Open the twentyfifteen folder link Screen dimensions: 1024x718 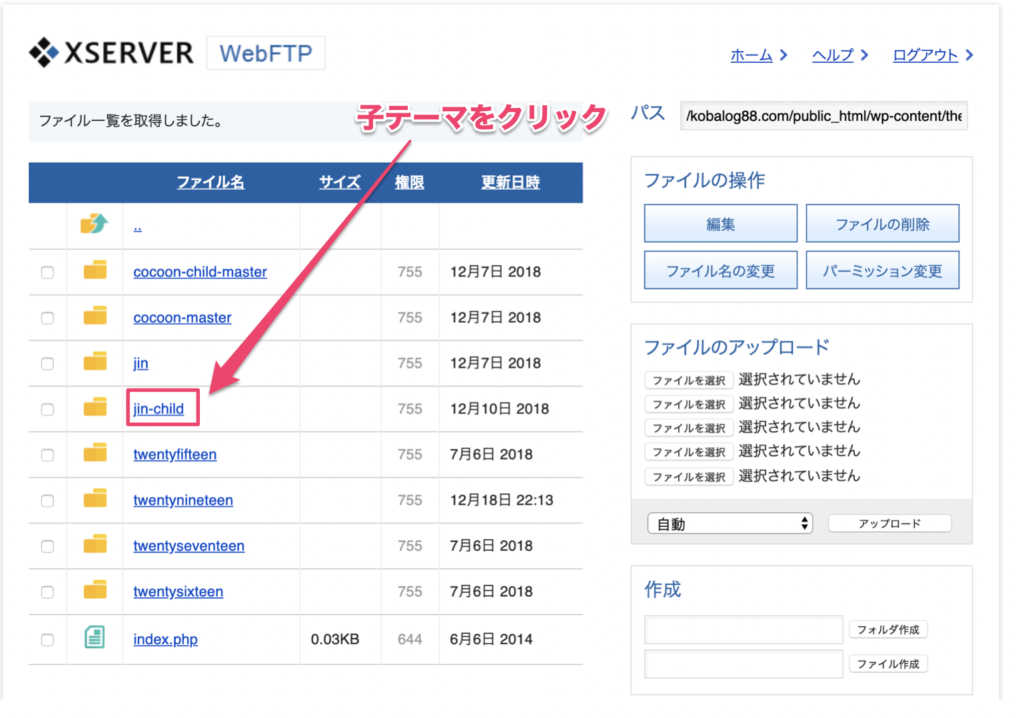[175, 455]
